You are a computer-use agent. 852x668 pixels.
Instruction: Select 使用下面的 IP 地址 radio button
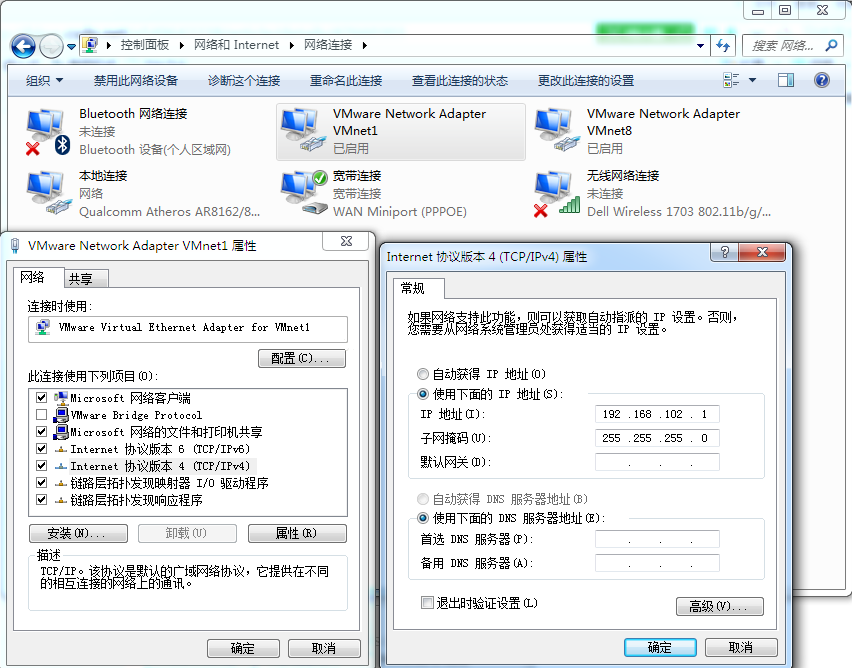pos(422,394)
